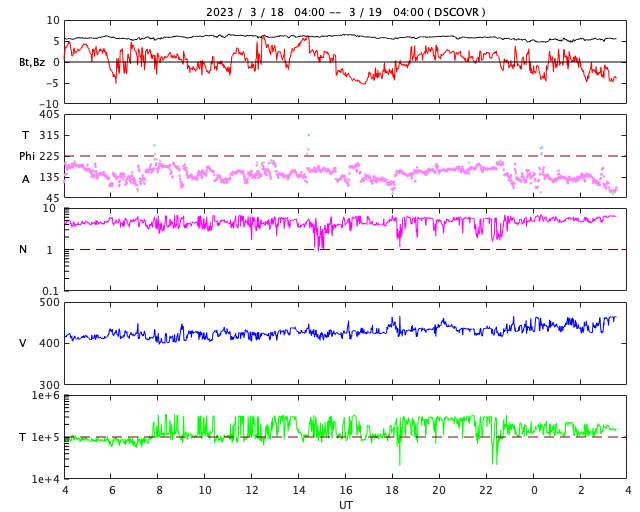The width and height of the screenshot is (640, 512).
Task: Click the "300" value on V axis
Action: coord(49,385)
